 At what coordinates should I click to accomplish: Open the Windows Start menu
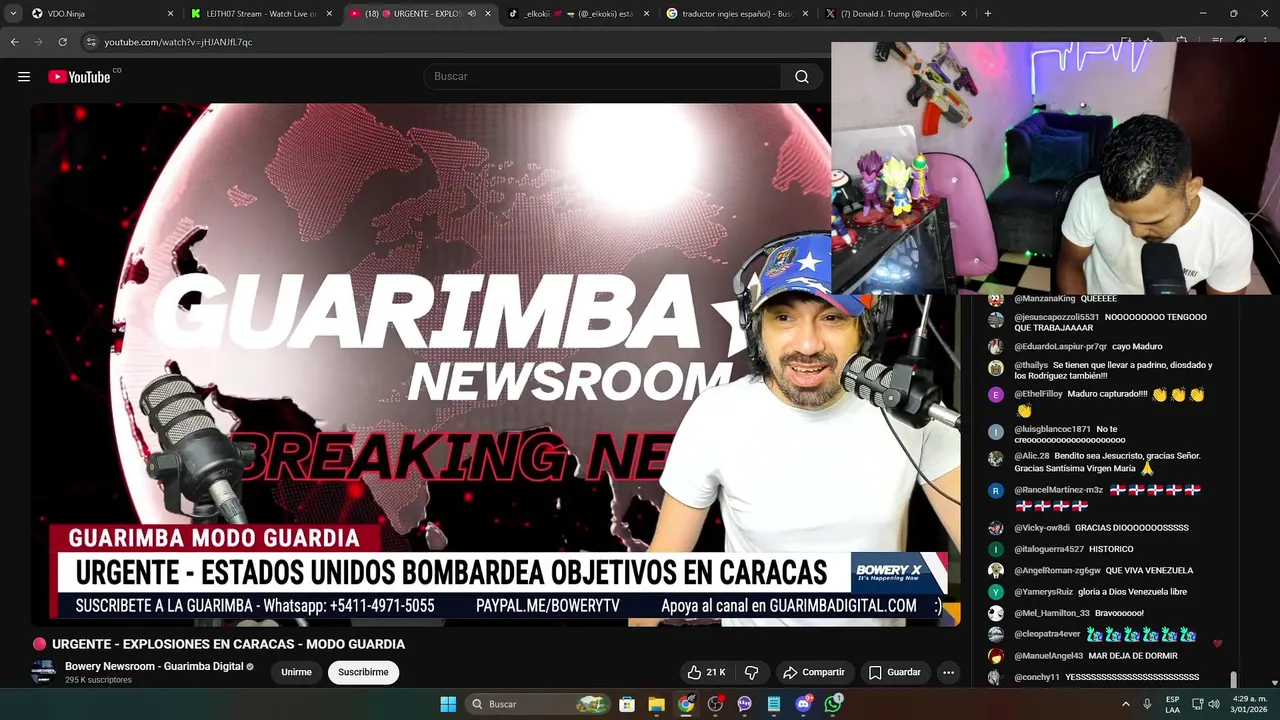click(x=448, y=704)
